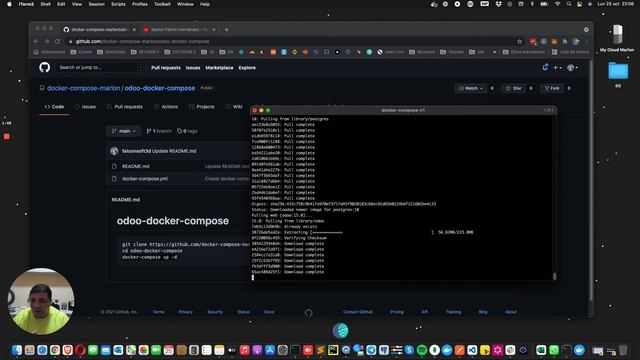The width and height of the screenshot is (640, 360).
Task: Launch Google Chrome from the dock
Action: [55, 350]
